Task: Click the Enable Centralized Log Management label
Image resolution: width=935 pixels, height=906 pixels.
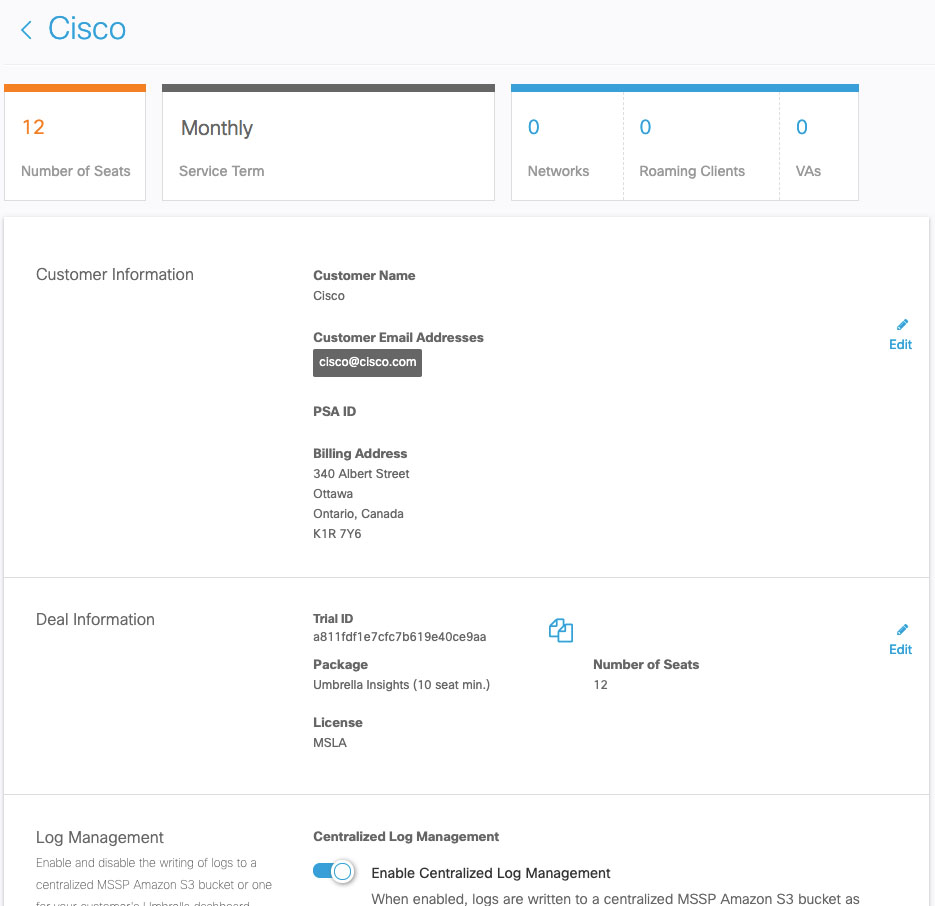Action: pos(491,873)
